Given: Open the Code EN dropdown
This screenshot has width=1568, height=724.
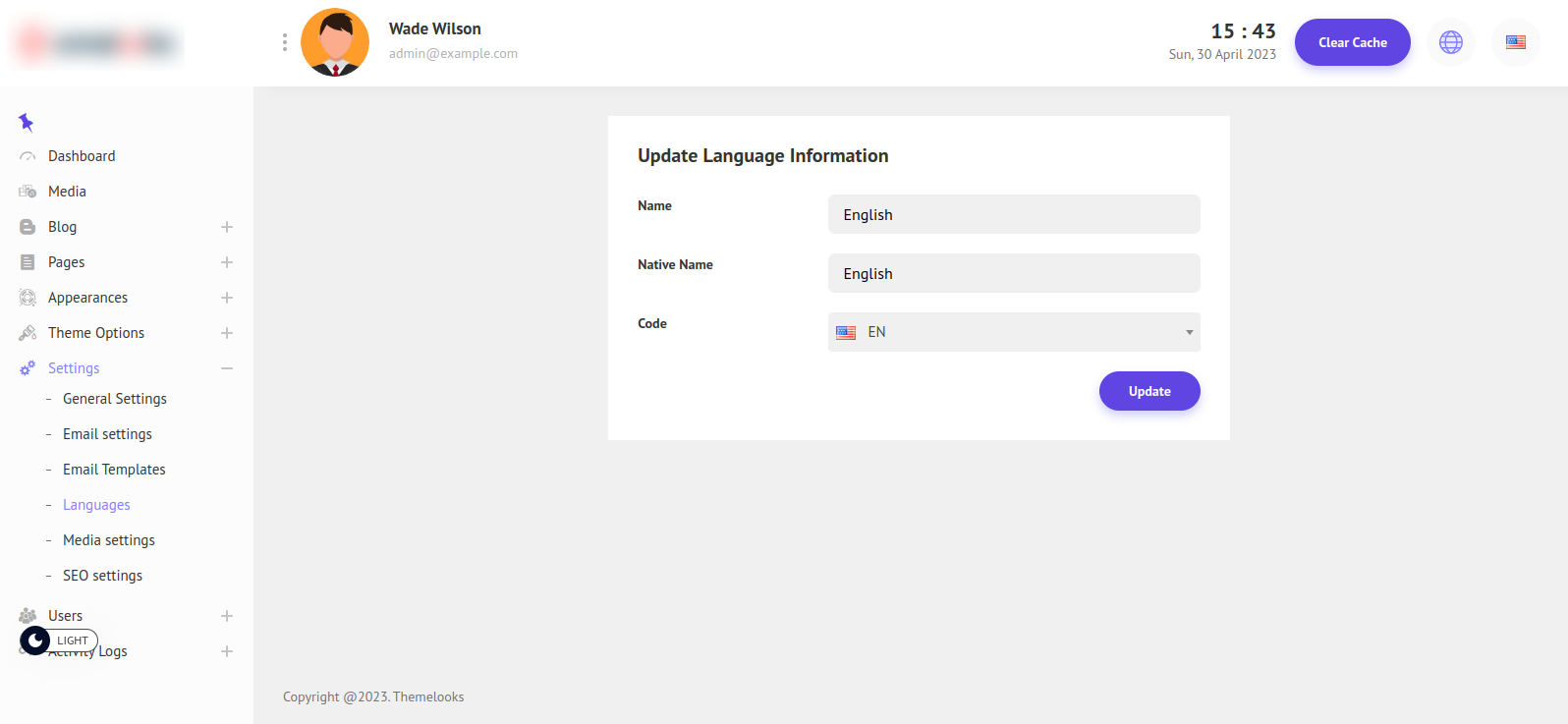Looking at the screenshot, I should click(1013, 332).
